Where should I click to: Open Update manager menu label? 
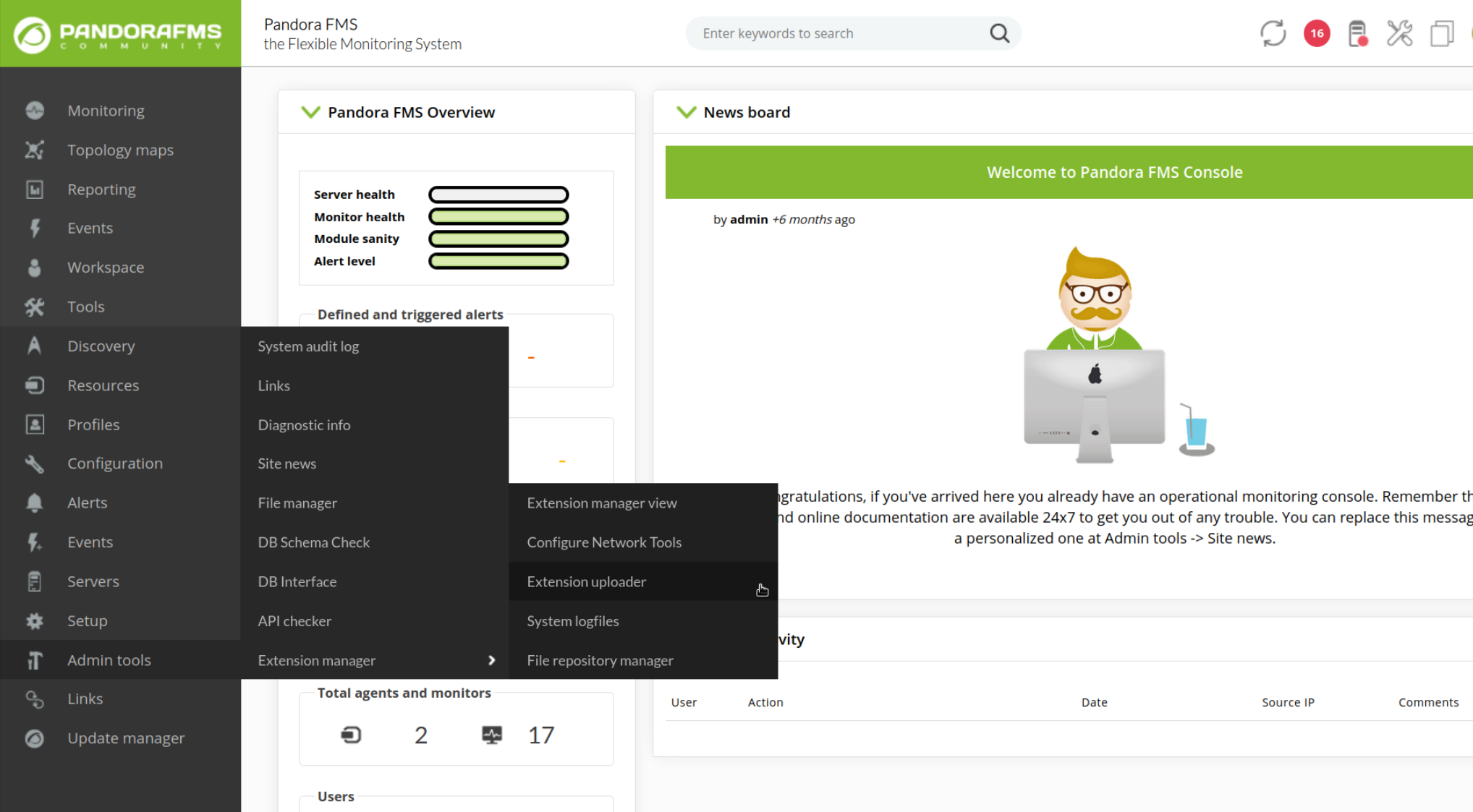(126, 738)
